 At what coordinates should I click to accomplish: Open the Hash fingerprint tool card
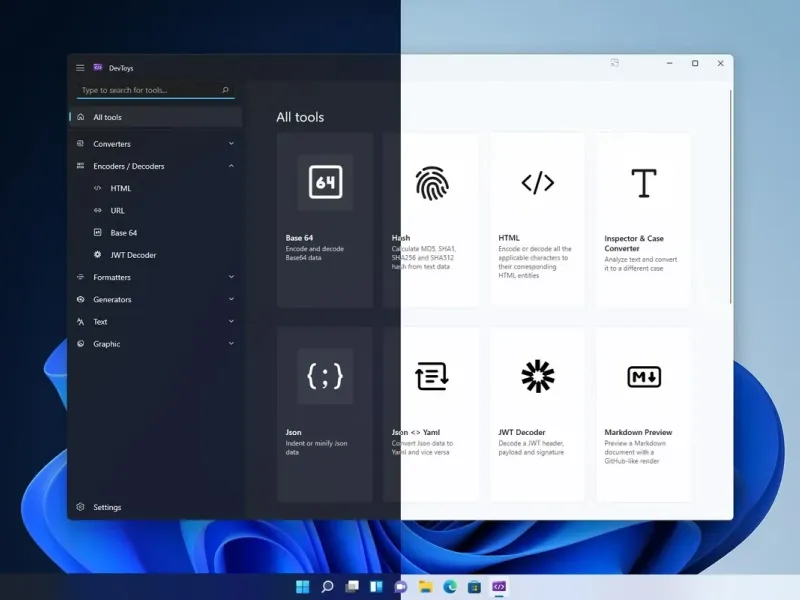(x=432, y=183)
